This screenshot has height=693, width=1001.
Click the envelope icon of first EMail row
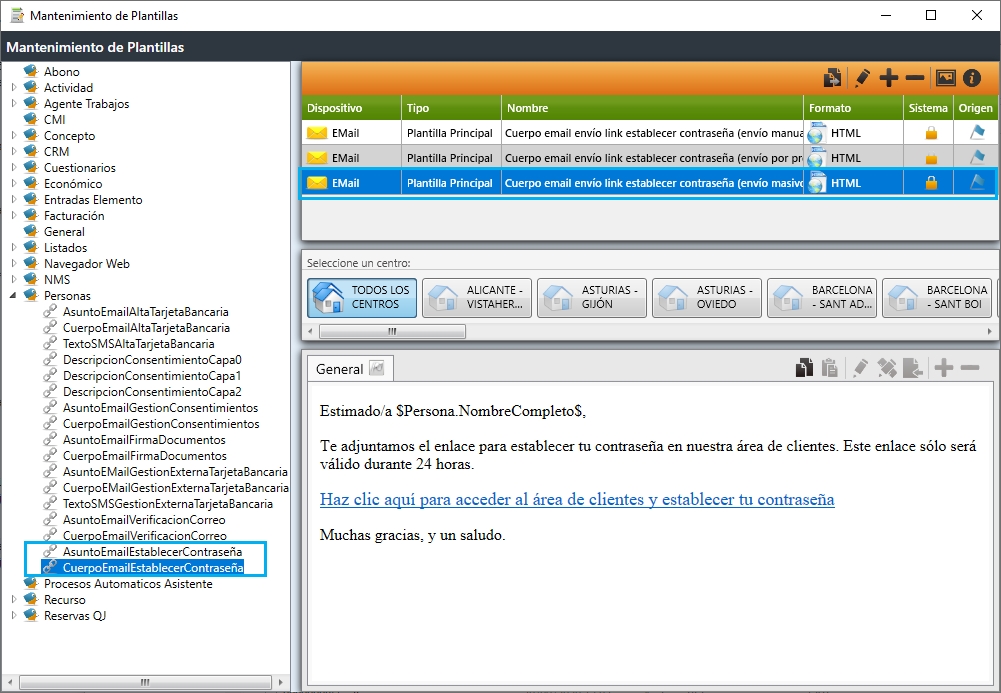pos(317,133)
